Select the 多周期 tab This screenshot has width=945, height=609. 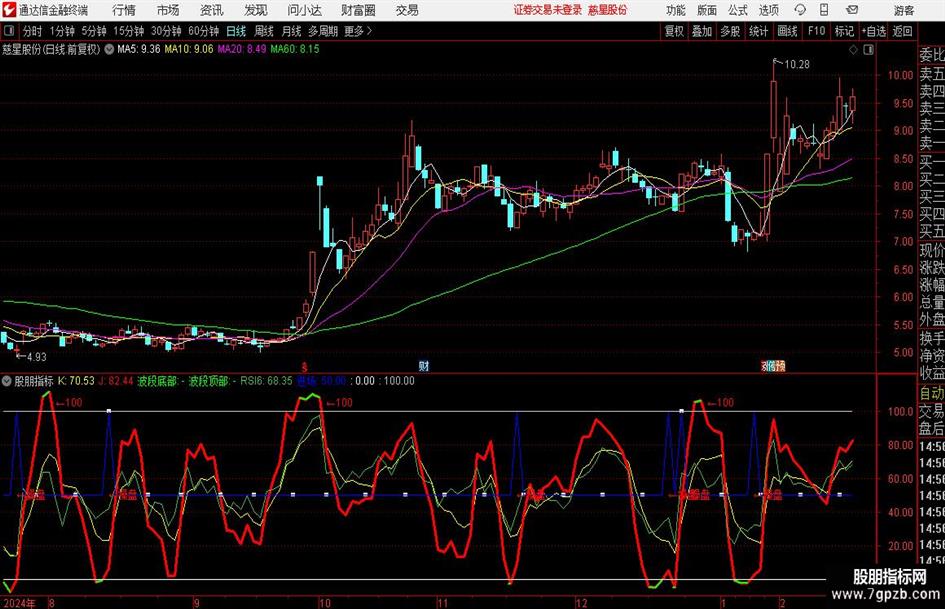pos(322,31)
